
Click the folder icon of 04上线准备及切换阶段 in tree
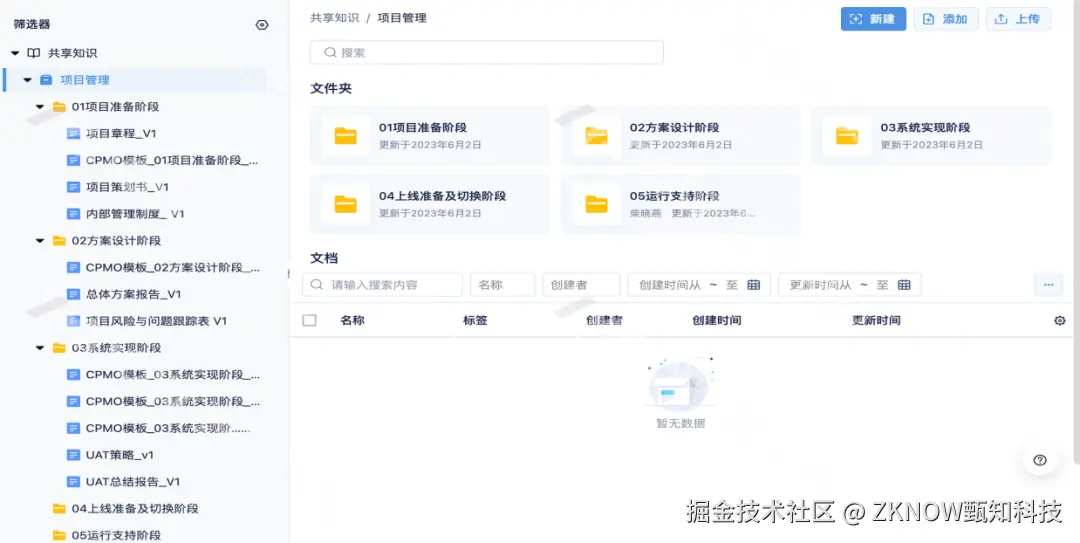59,509
